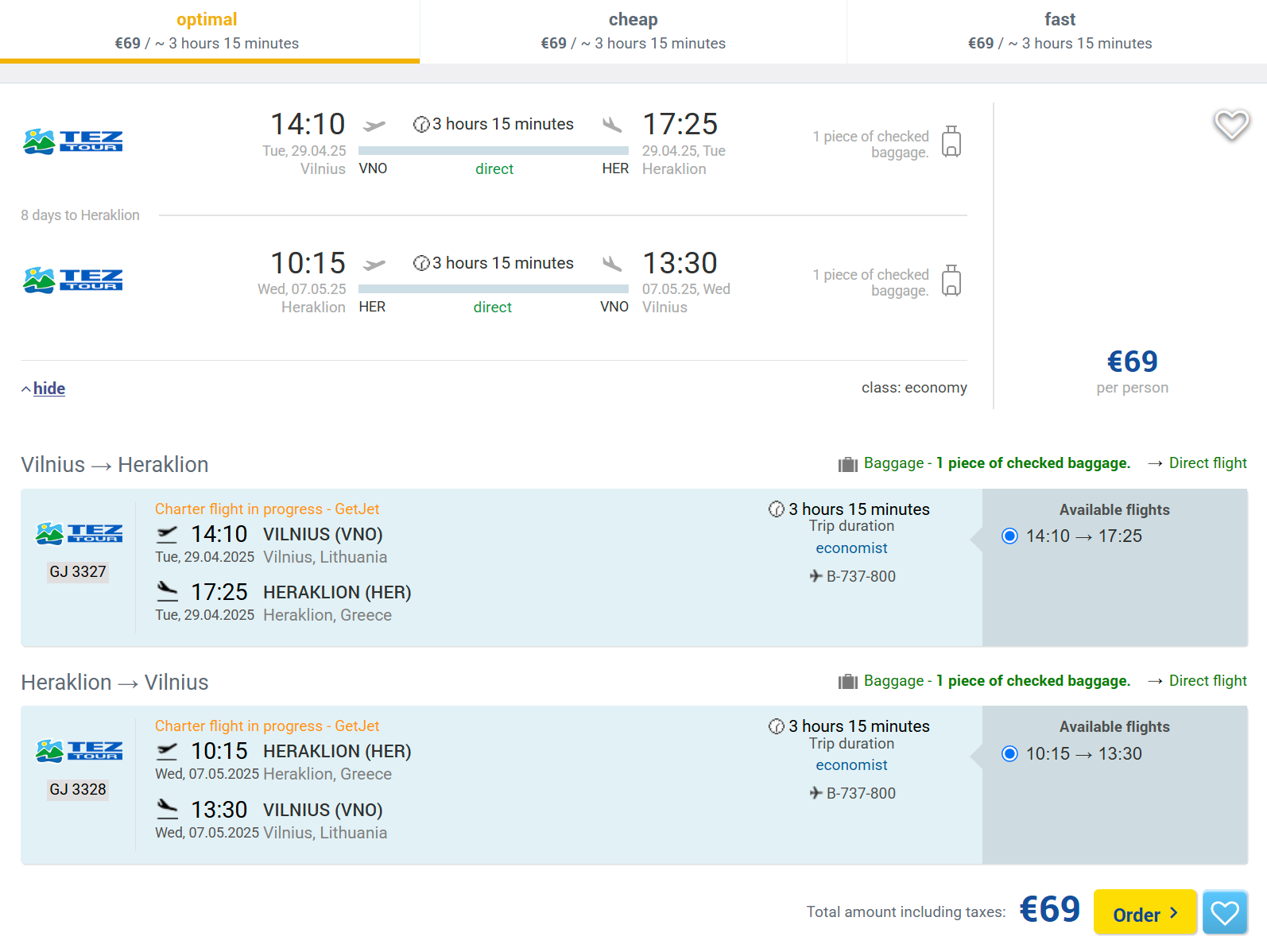Image resolution: width=1267 pixels, height=952 pixels.
Task: Click the Tez Tour logo in the GJ 3328 details
Action: [x=79, y=751]
